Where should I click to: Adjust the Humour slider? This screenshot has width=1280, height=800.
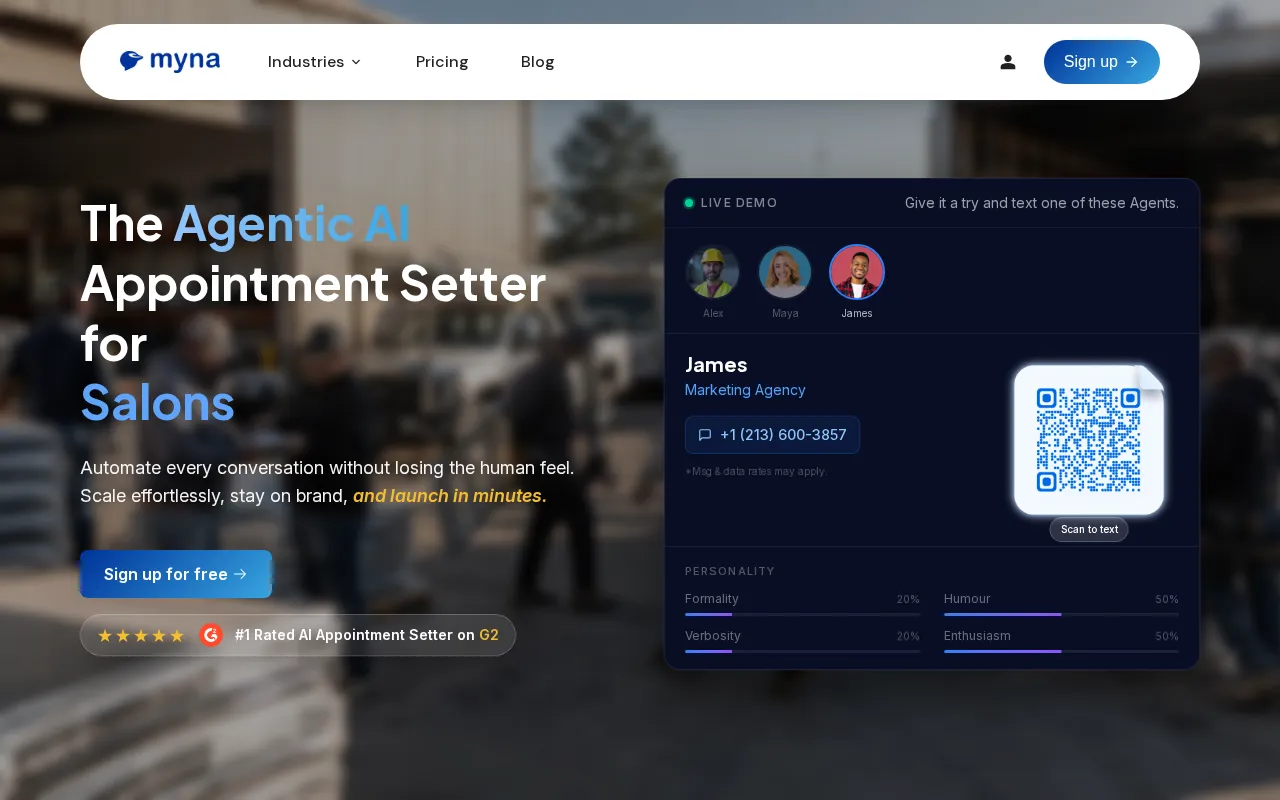coord(1061,614)
